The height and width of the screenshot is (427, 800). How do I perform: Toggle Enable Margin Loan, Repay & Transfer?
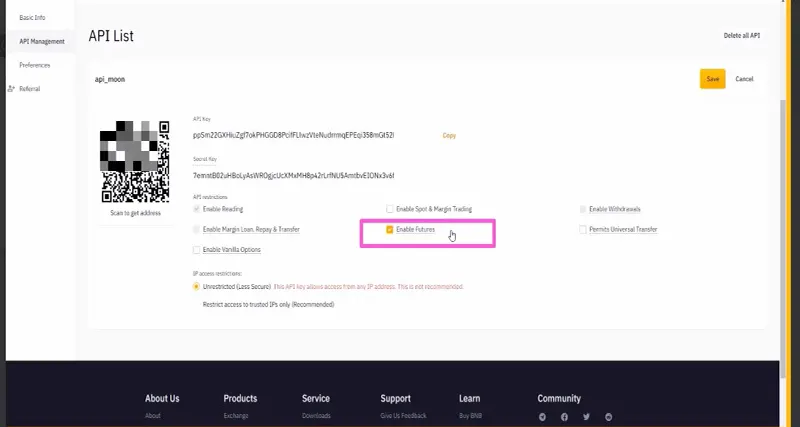[196, 230]
